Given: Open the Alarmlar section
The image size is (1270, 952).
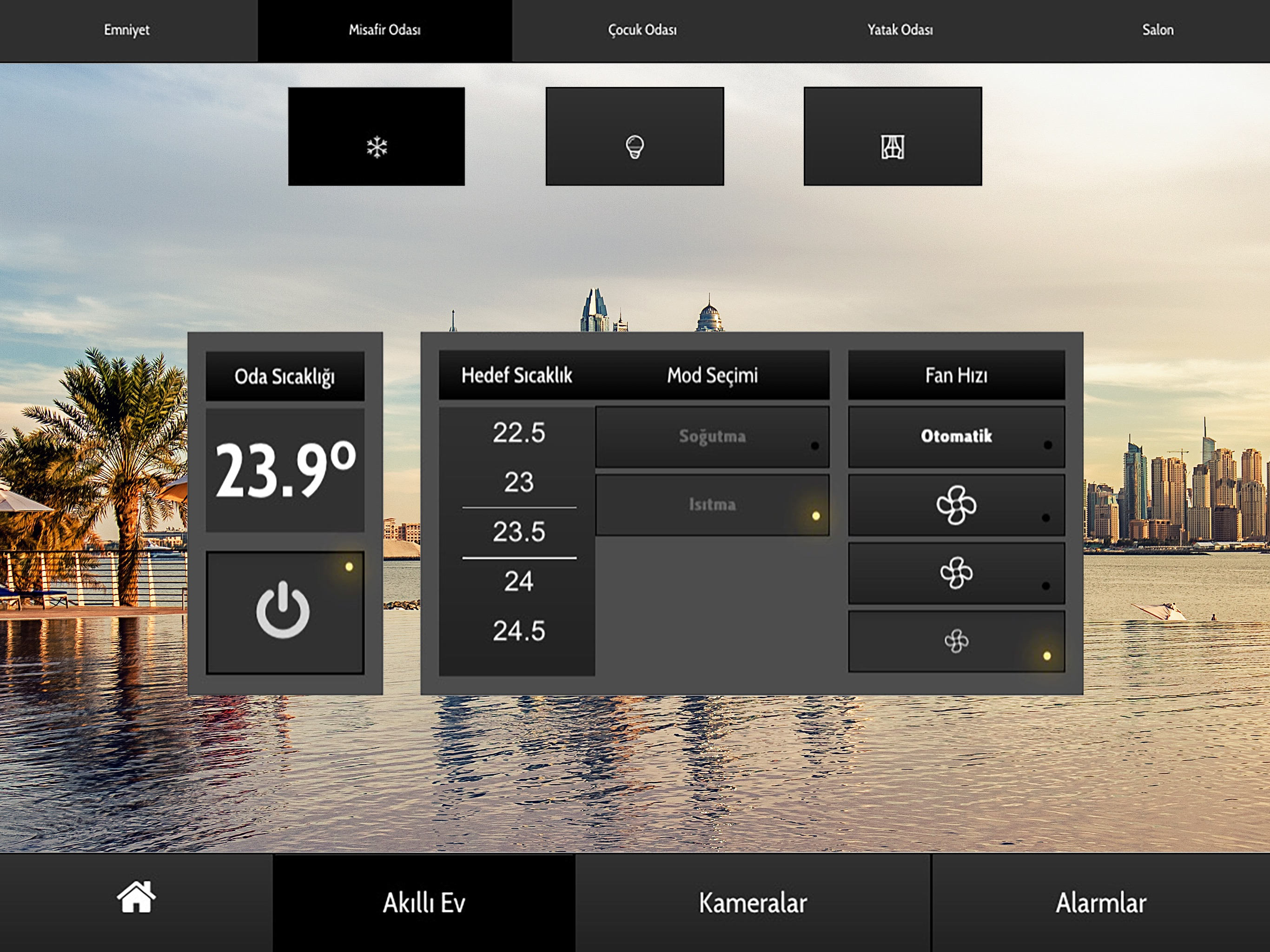Looking at the screenshot, I should (1101, 903).
